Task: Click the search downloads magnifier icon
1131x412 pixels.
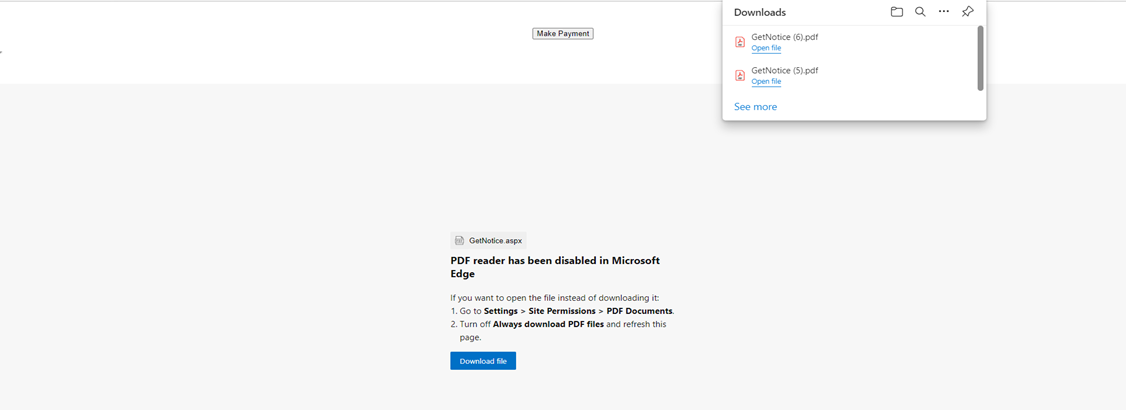Action: pyautogui.click(x=920, y=12)
